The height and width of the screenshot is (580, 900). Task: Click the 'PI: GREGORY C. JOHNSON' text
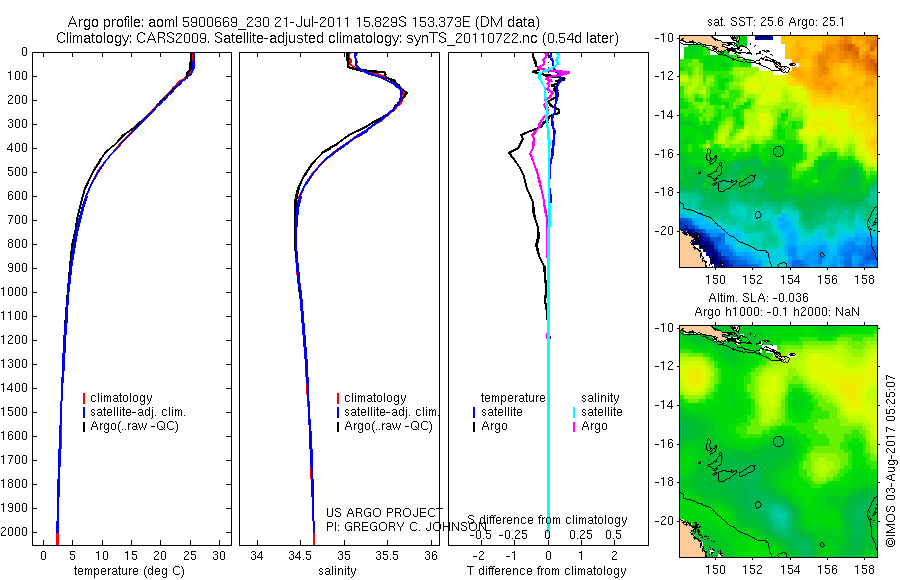[407, 527]
